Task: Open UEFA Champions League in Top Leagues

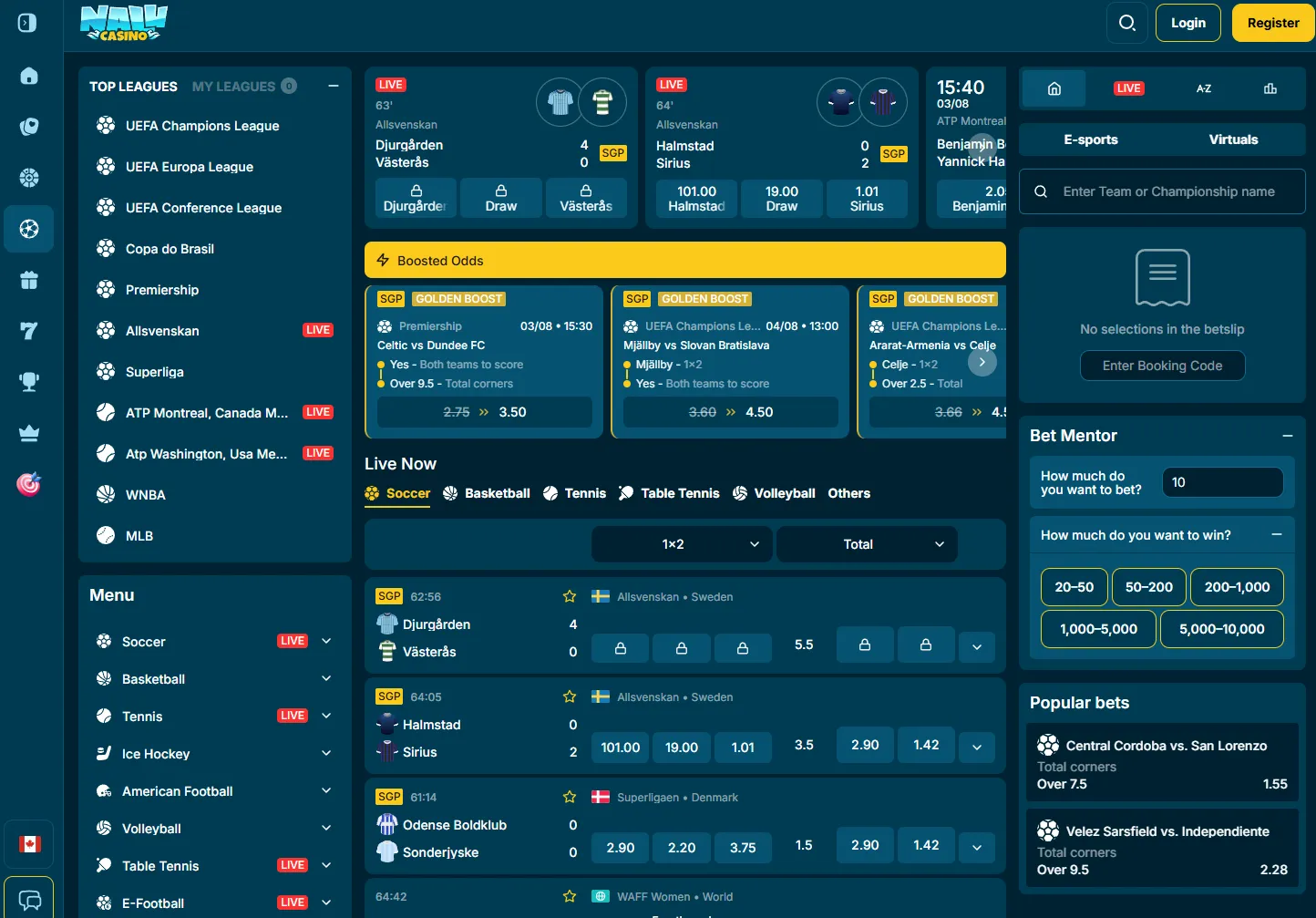Action: 202,126
